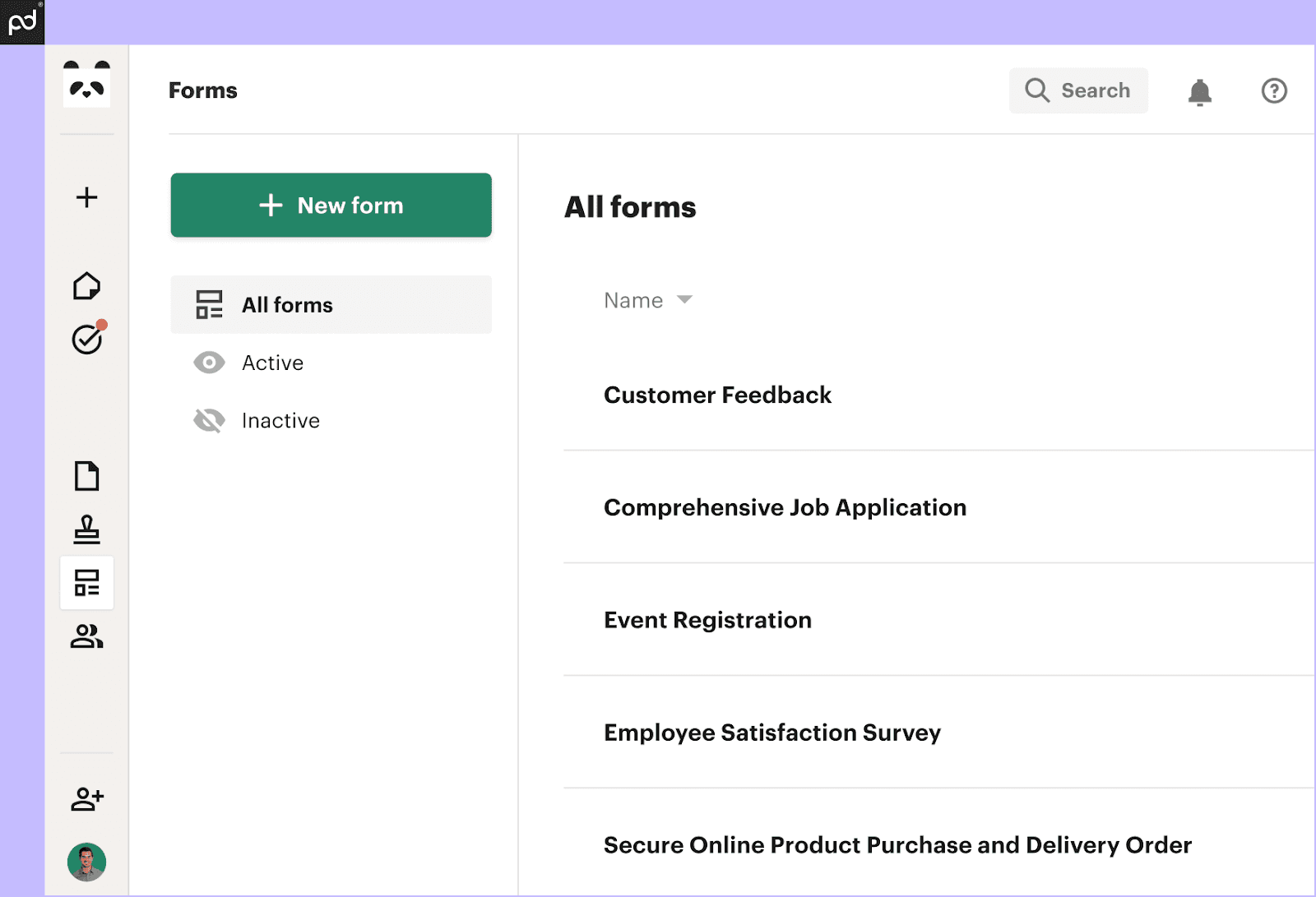Select the Forms icon in sidebar
This screenshot has height=897, width=1316.
click(x=86, y=583)
